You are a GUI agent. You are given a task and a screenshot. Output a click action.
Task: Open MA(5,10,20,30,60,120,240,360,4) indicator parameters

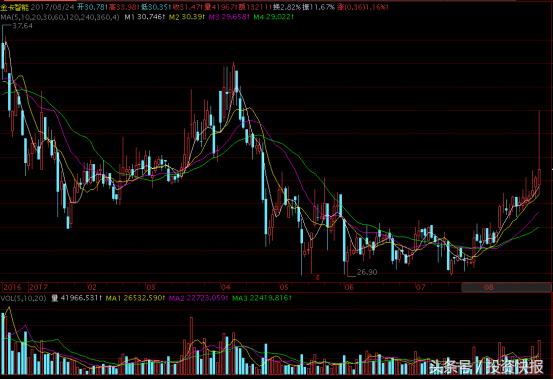[x=60, y=17]
